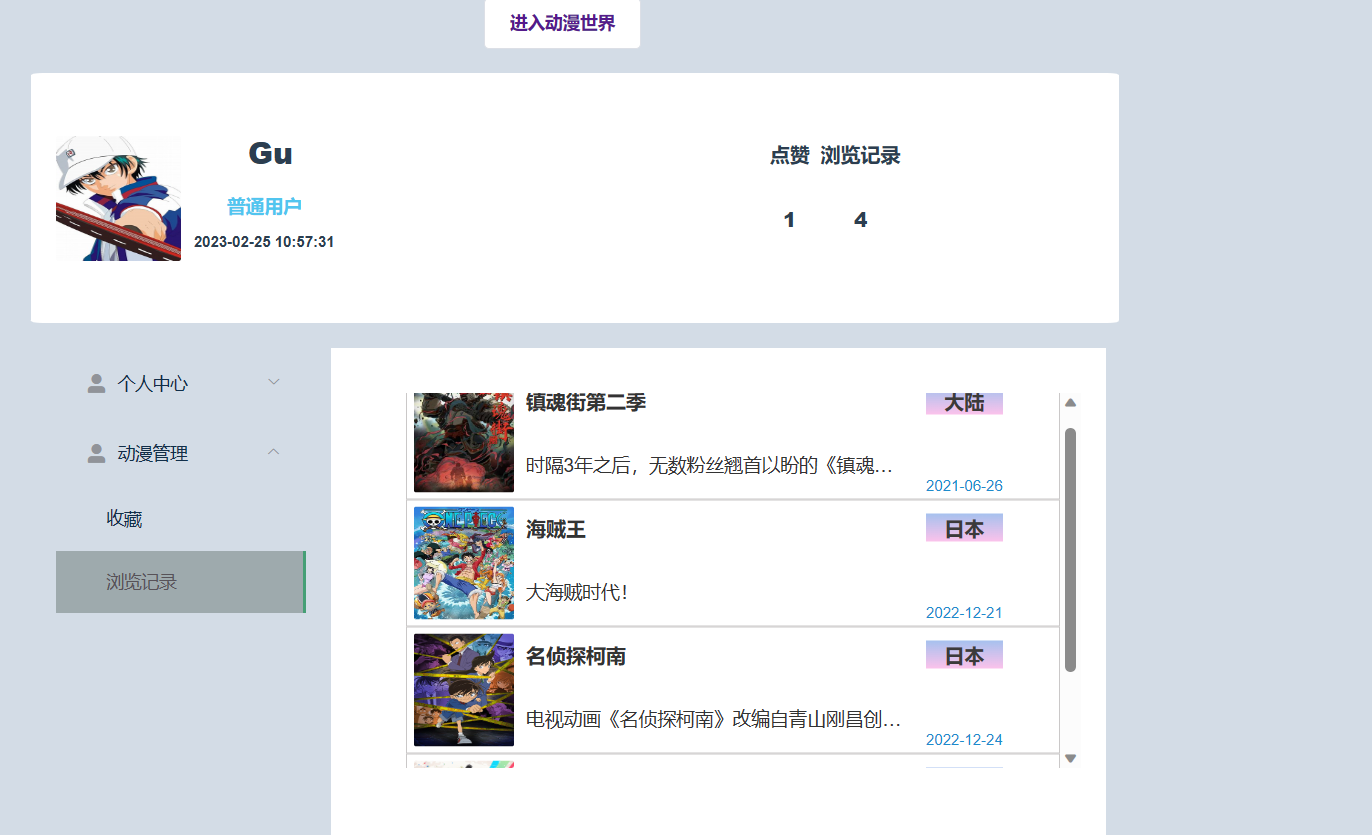This screenshot has width=1372, height=835.
Task: Click the person icon beside 个人中心
Action: pos(97,383)
